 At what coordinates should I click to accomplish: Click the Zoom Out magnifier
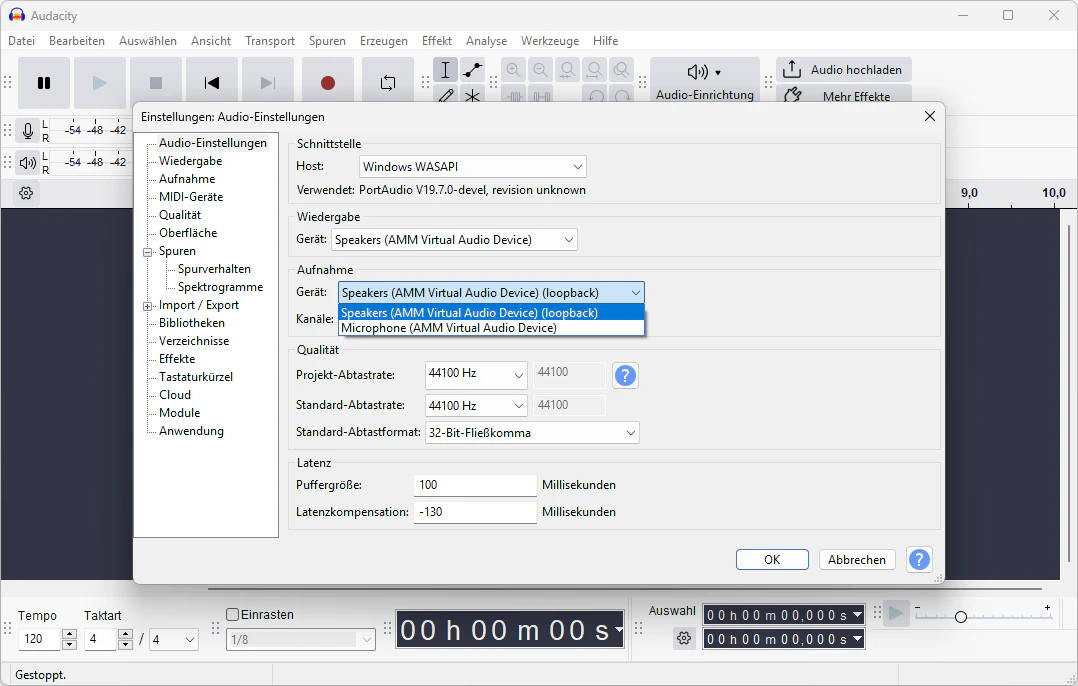coord(540,70)
